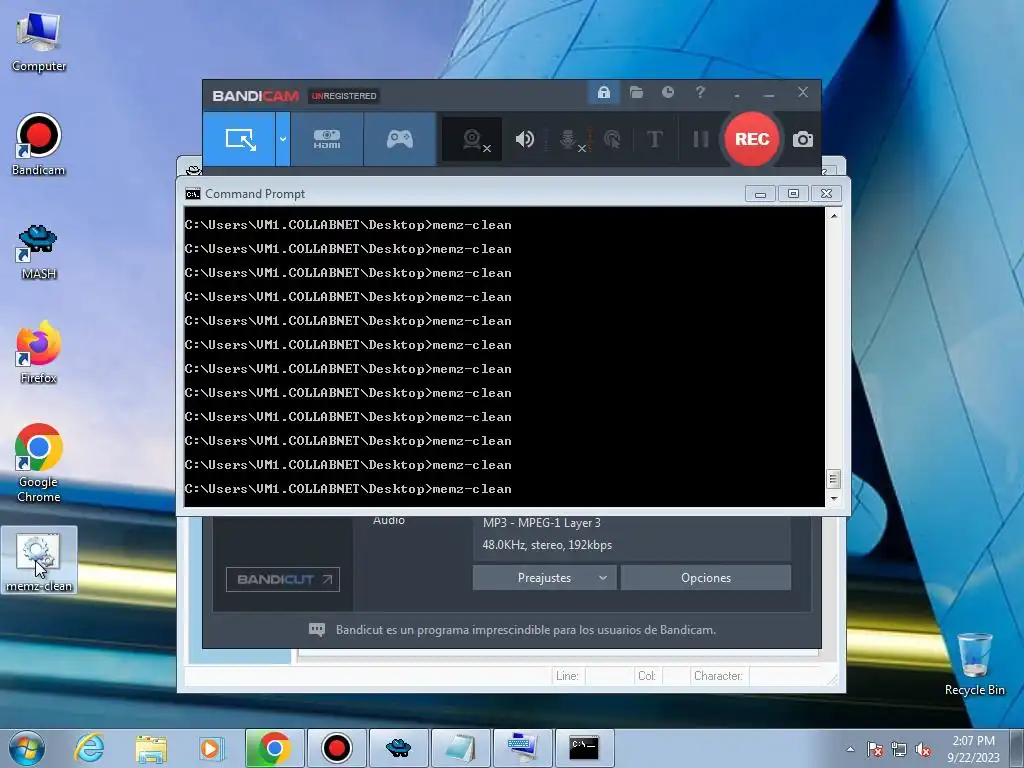Open the Windows Start menu
Viewport: 1024px width, 768px height.
click(26, 748)
